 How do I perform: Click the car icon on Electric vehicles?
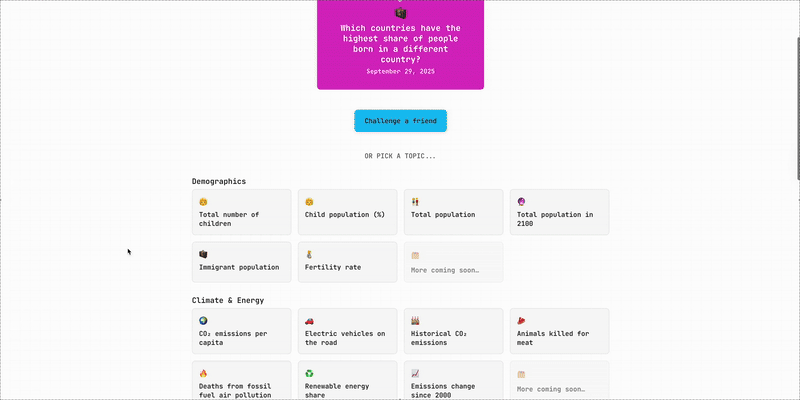(309, 321)
